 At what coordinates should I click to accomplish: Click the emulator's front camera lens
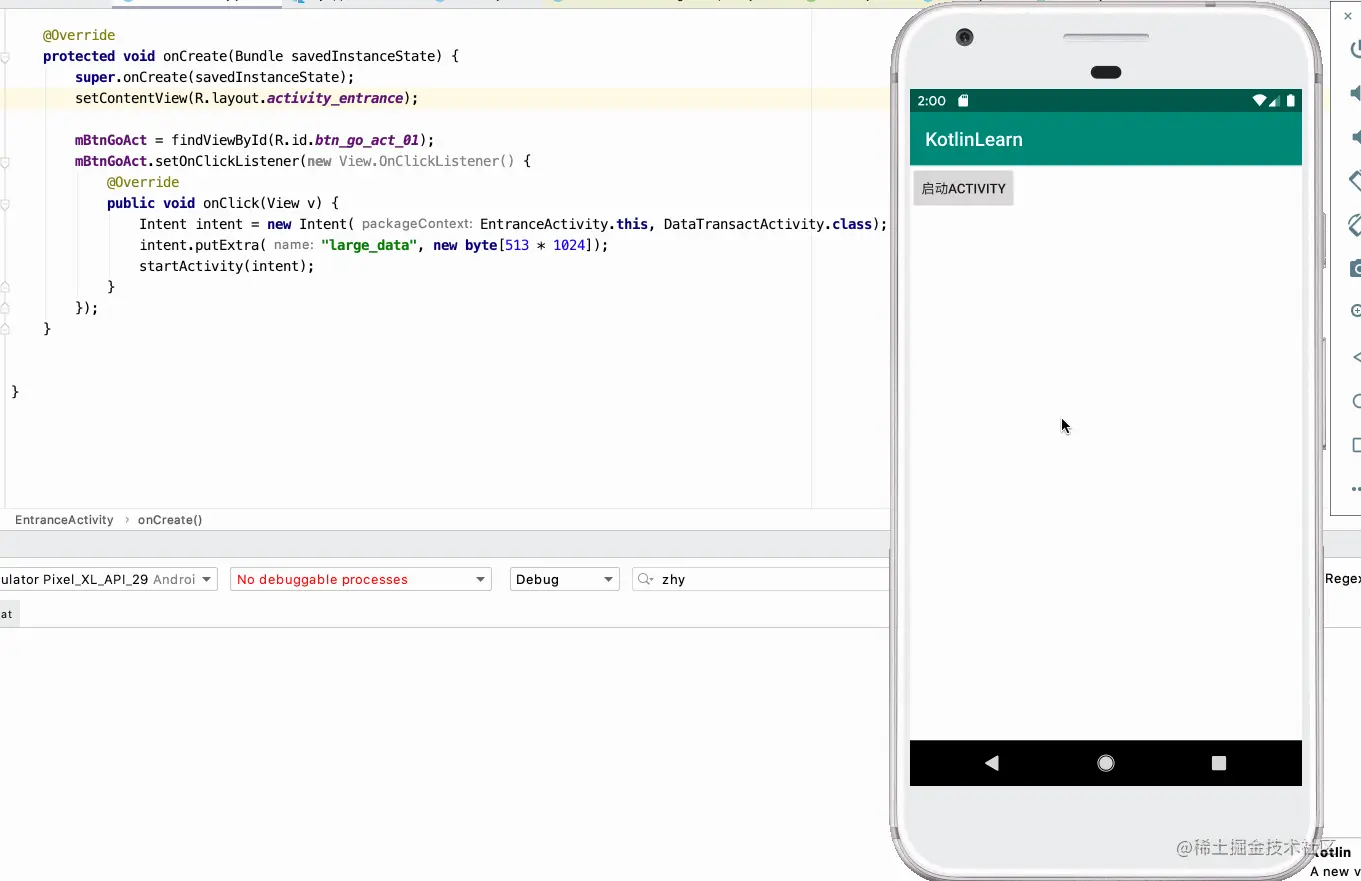964,37
